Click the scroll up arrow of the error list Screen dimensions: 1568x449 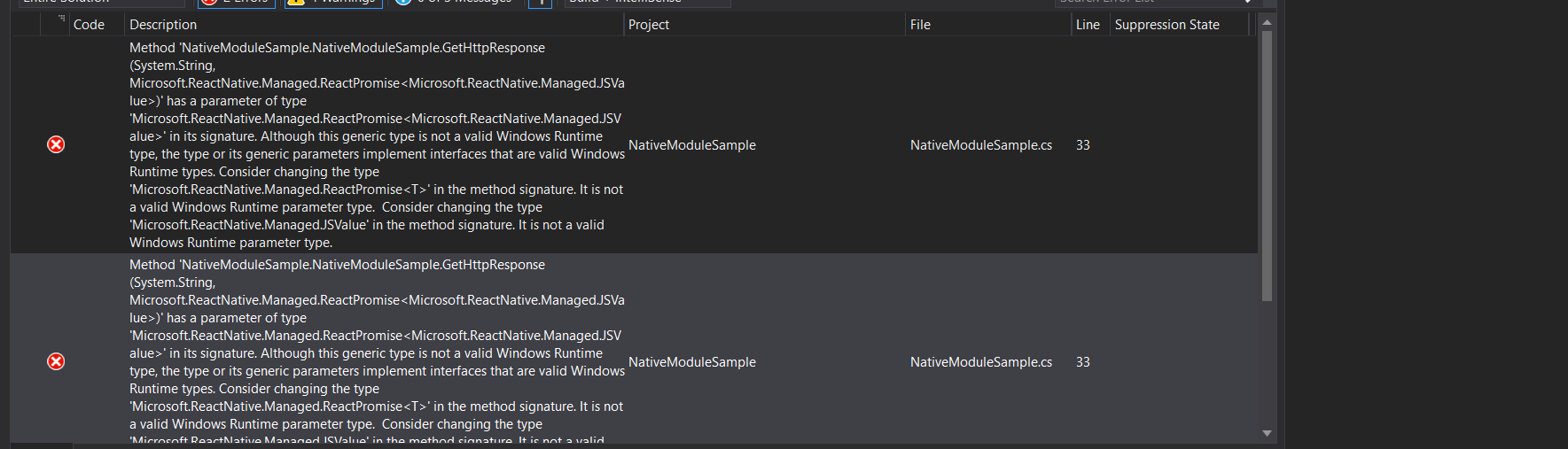pos(1267,22)
